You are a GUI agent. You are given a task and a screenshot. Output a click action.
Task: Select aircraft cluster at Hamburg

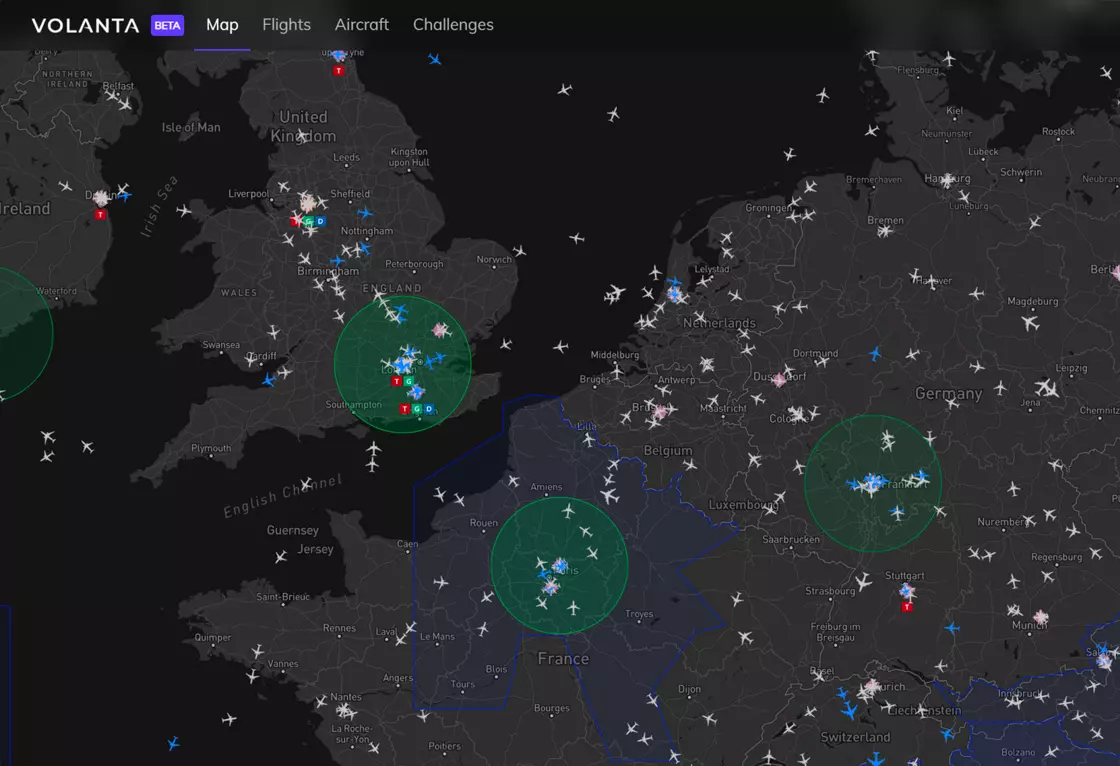click(948, 180)
